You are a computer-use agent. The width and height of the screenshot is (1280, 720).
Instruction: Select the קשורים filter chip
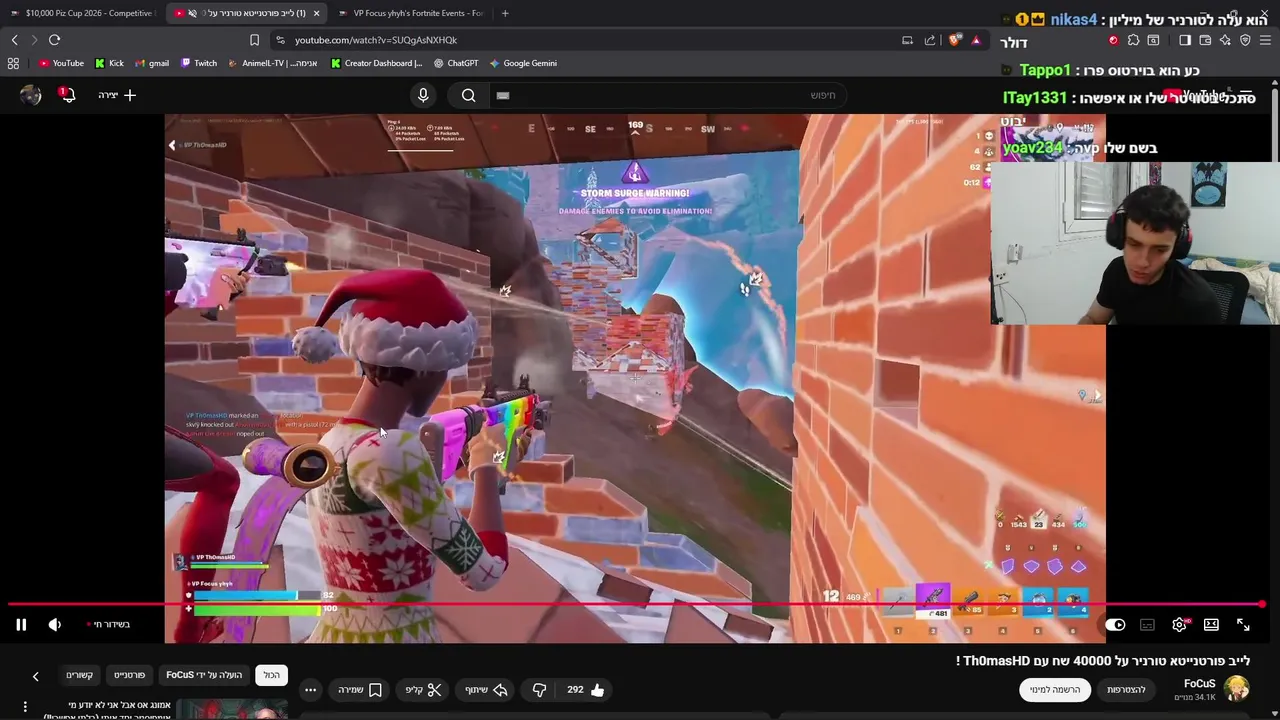pos(79,675)
